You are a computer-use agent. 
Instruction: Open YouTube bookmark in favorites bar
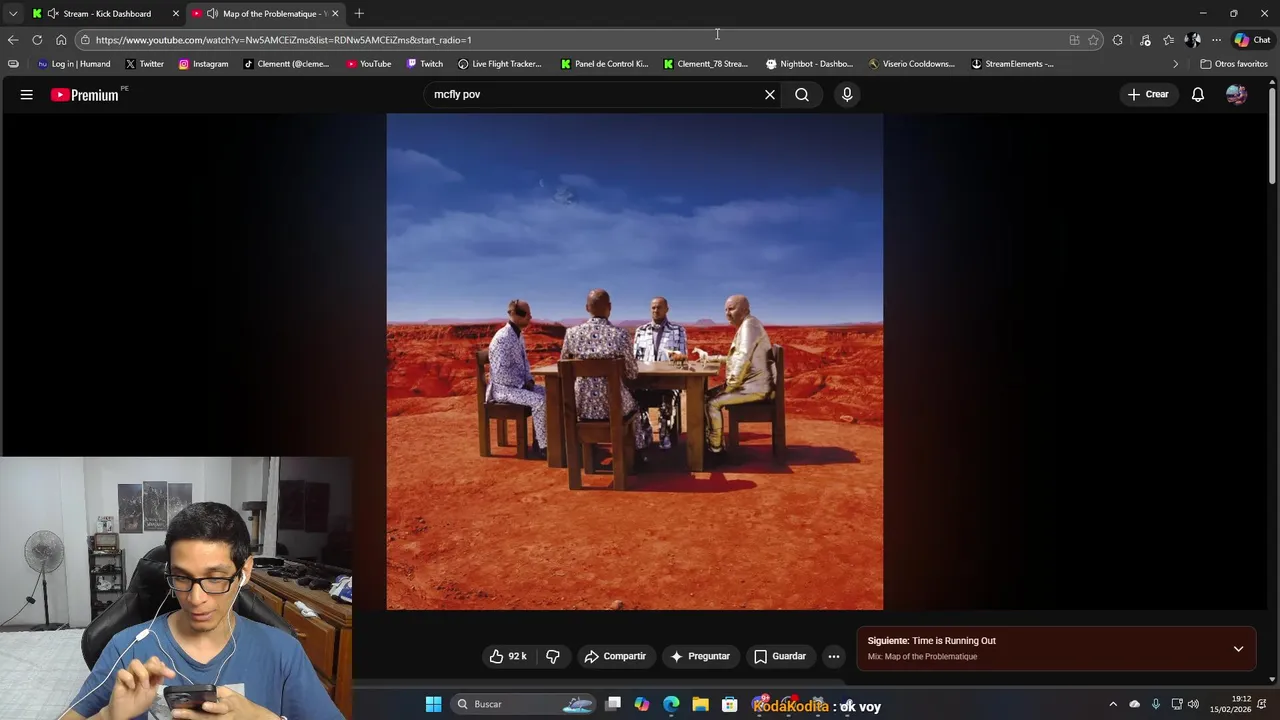tap(368, 64)
